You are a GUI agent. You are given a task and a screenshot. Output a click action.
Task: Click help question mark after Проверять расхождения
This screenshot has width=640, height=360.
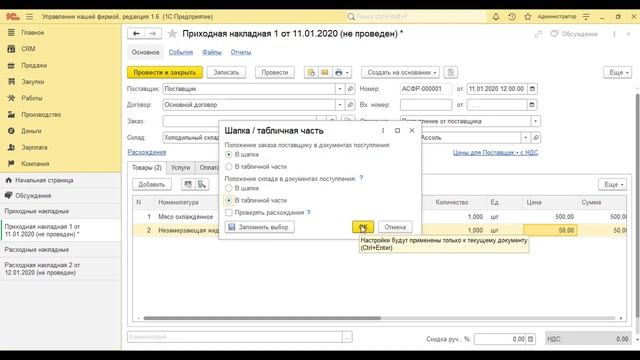309,213
